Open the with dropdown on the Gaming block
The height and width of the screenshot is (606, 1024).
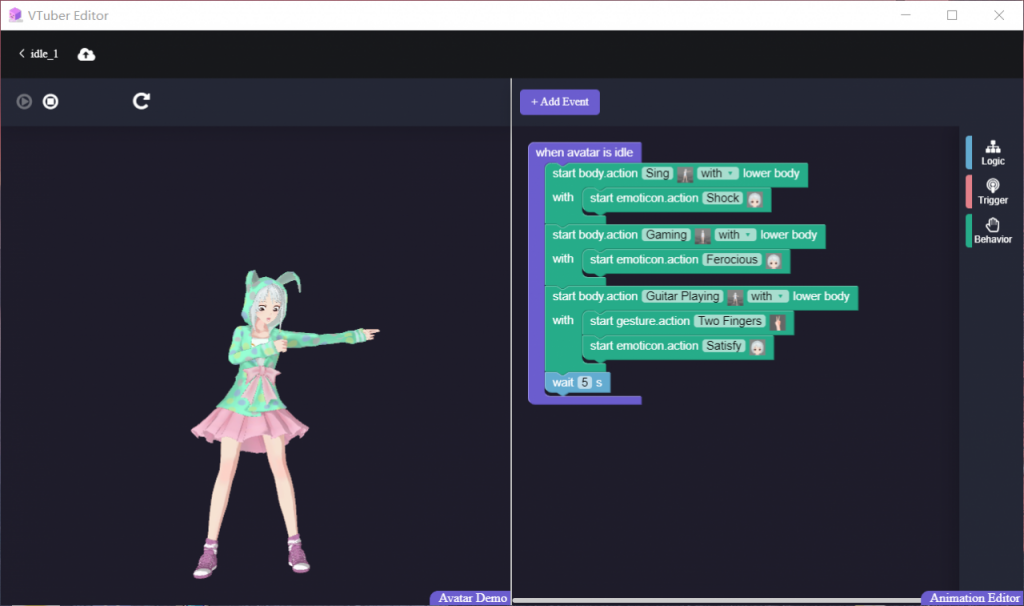[x=735, y=234]
